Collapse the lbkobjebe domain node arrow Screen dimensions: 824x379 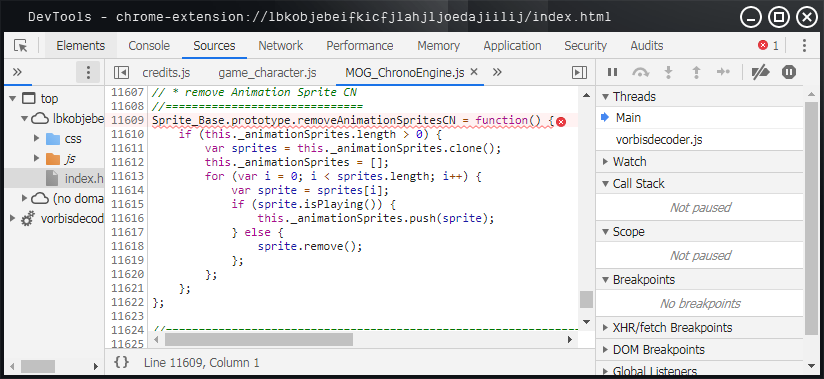click(24, 119)
